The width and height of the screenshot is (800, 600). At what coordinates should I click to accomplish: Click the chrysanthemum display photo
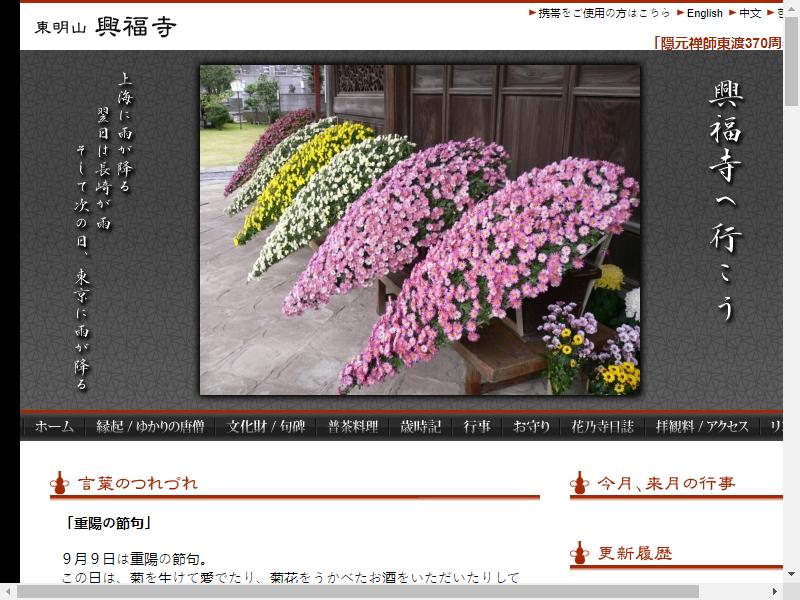pyautogui.click(x=420, y=230)
